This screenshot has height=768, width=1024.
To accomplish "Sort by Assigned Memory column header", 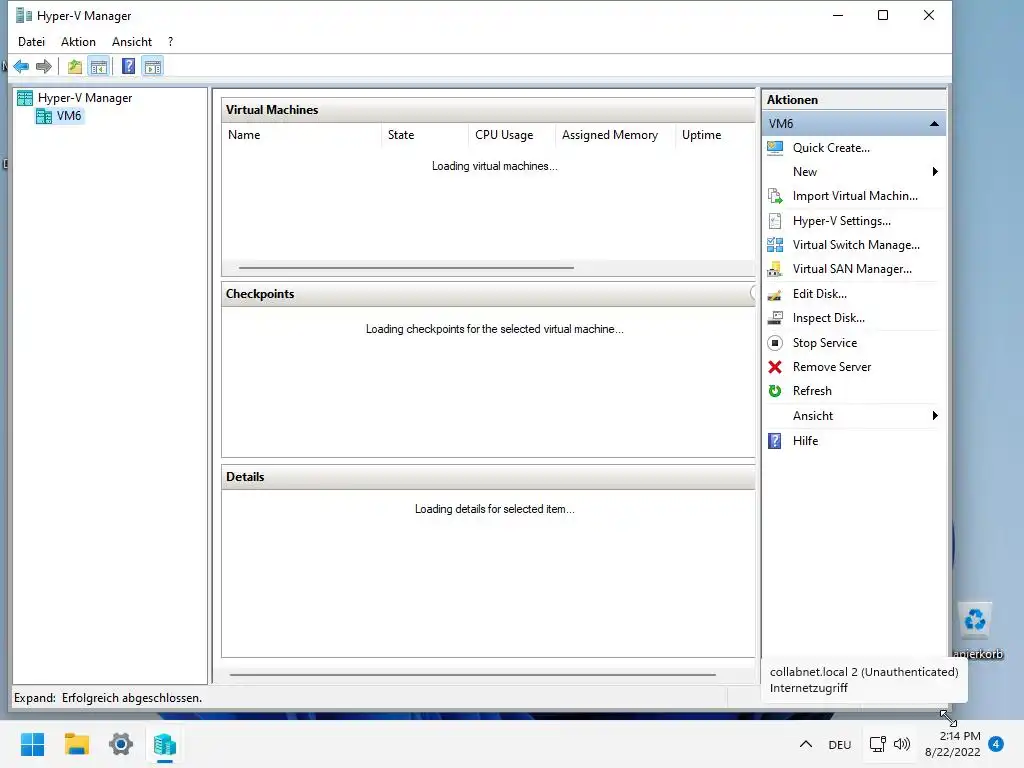I will (x=615, y=135).
